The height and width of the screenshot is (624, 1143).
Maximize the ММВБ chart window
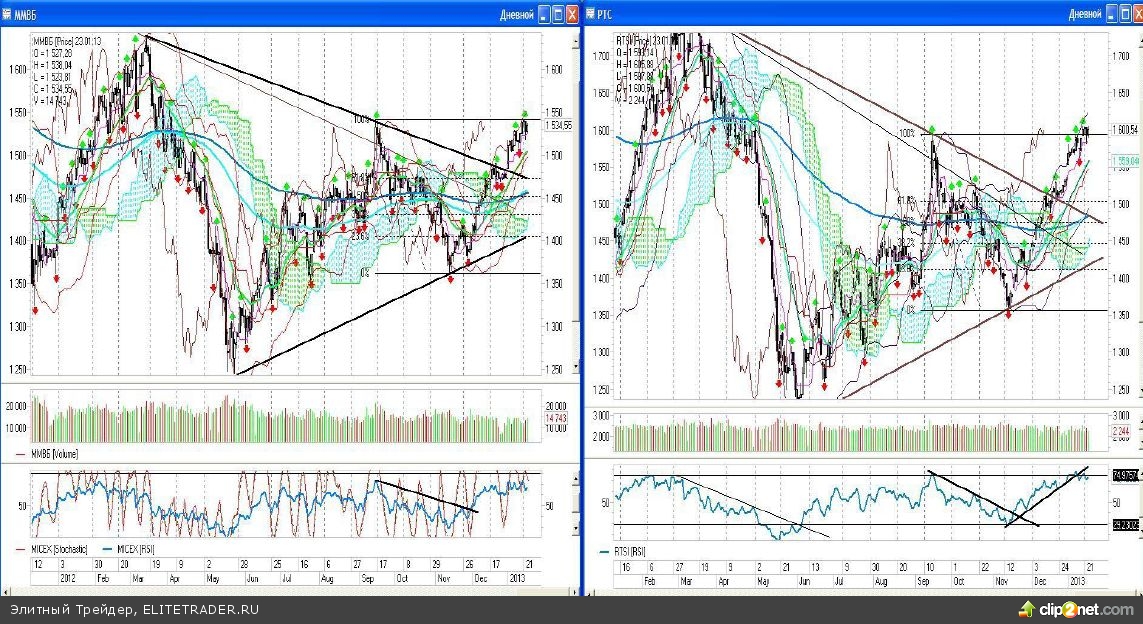(558, 14)
